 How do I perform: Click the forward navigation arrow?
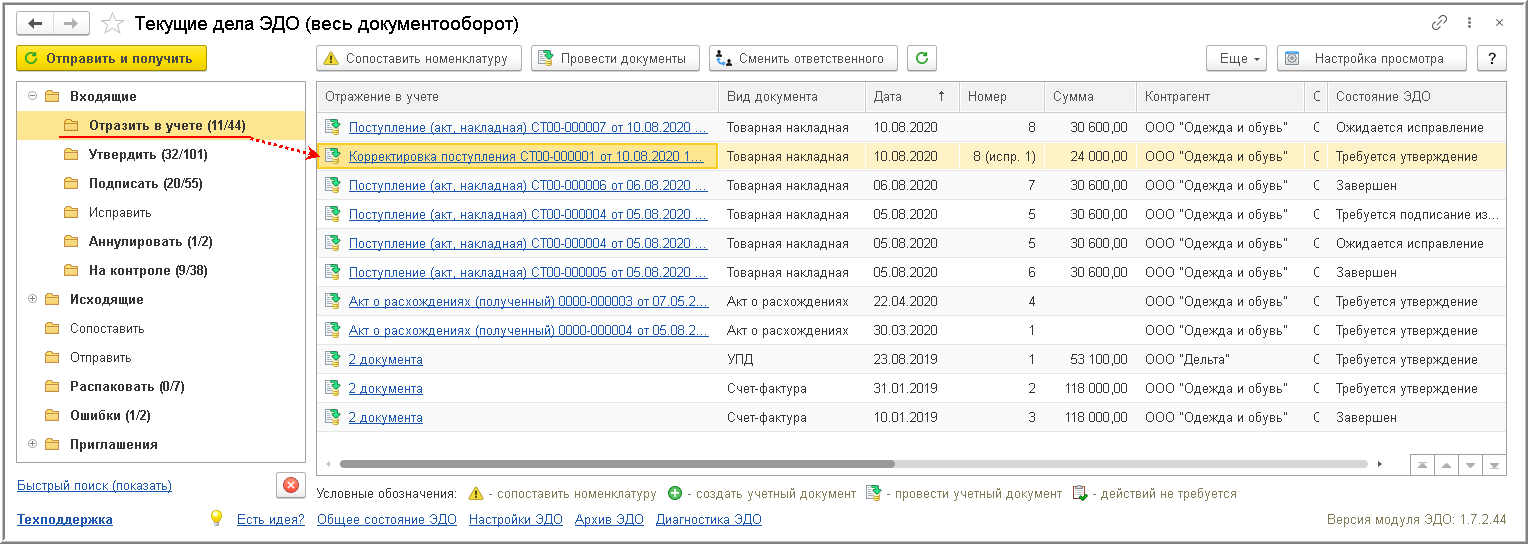71,22
